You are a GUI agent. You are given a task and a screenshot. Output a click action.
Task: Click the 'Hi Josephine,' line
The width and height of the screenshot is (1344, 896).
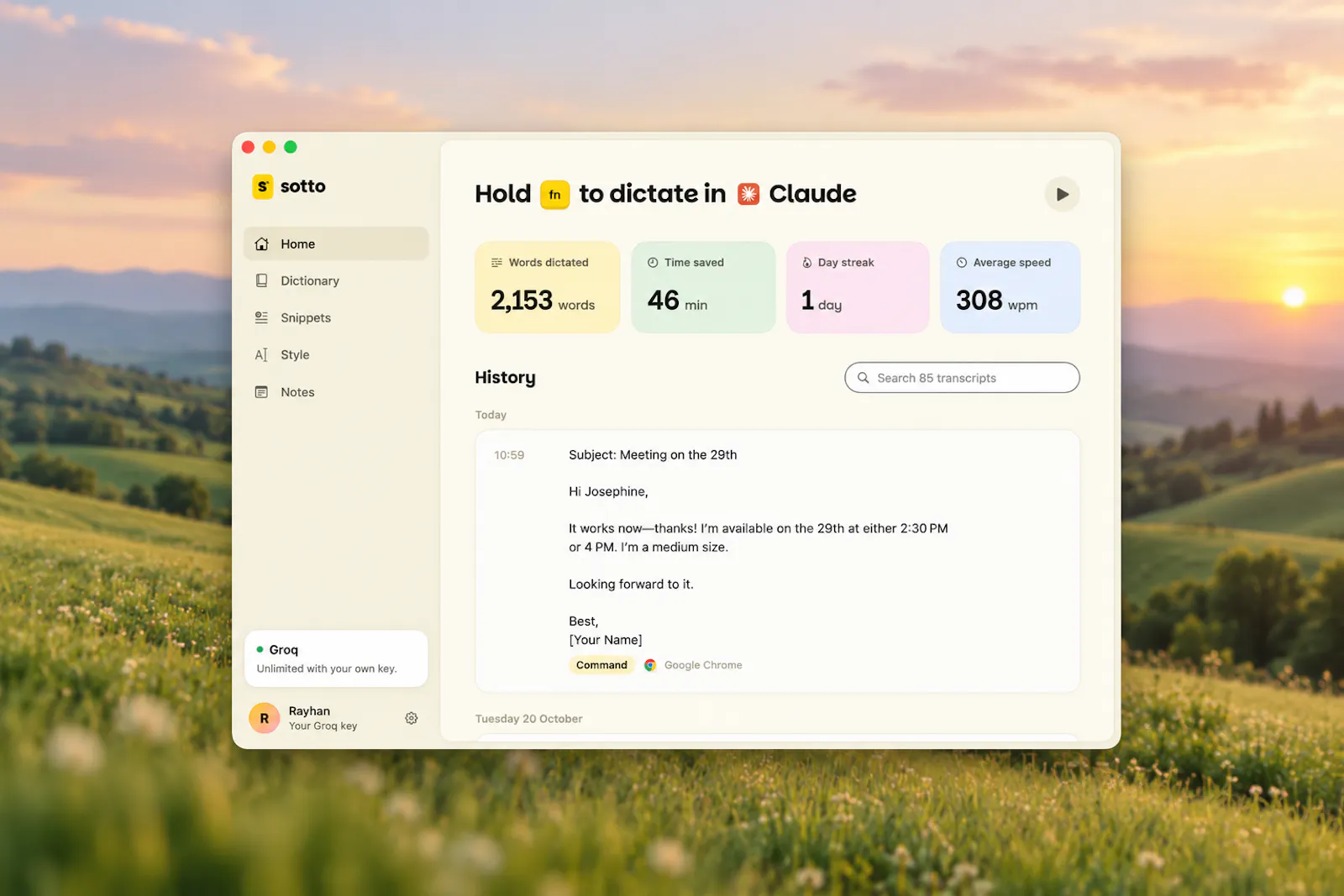(x=608, y=492)
